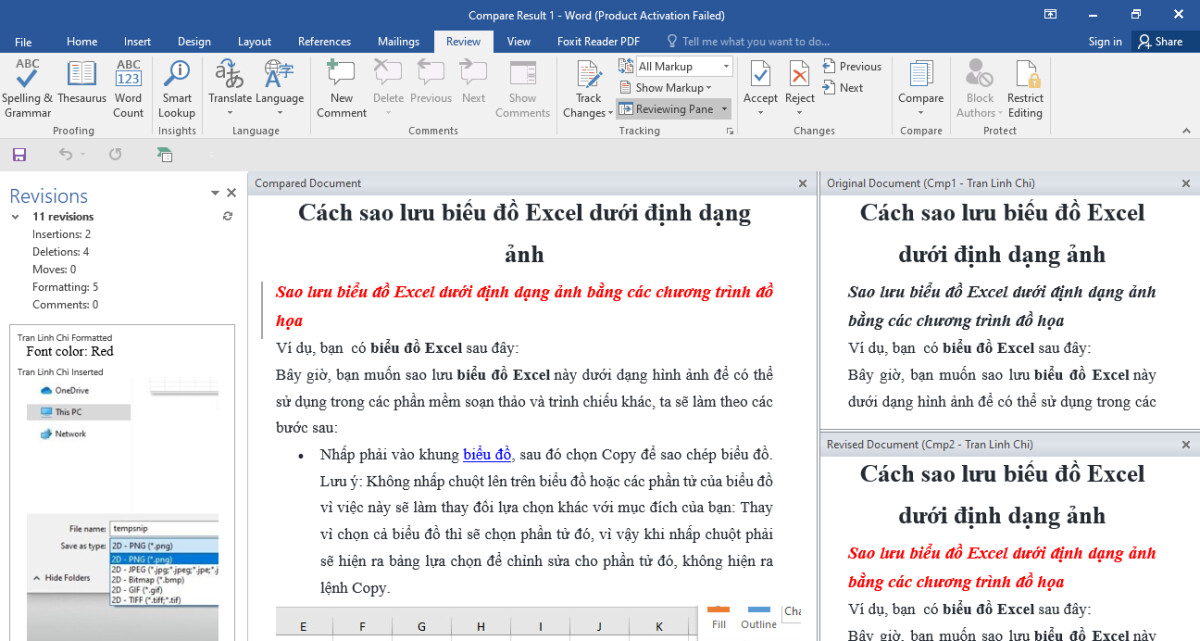
Task: Click the 'Formatting: 5' count
Action: pyautogui.click(x=65, y=287)
